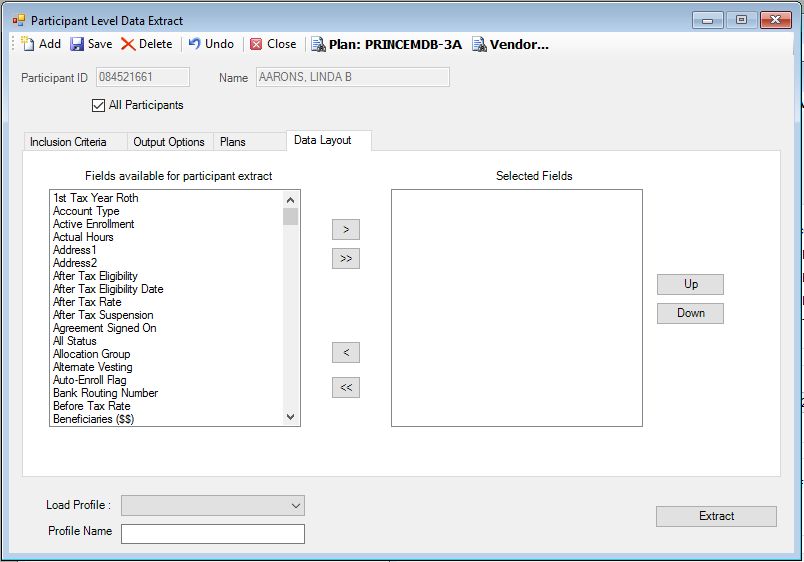Select the Plans tab
The height and width of the screenshot is (562, 804).
click(x=232, y=142)
